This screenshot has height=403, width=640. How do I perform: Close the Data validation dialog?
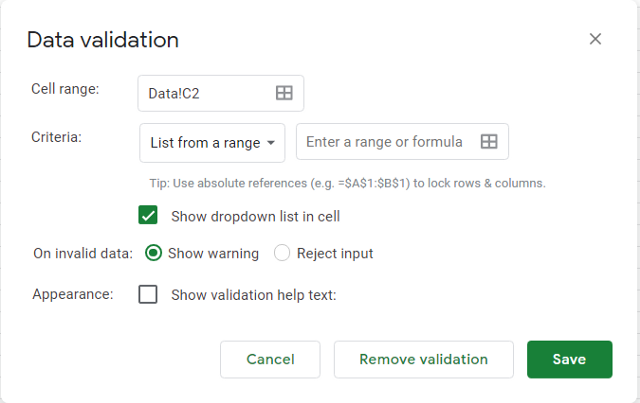click(x=595, y=39)
